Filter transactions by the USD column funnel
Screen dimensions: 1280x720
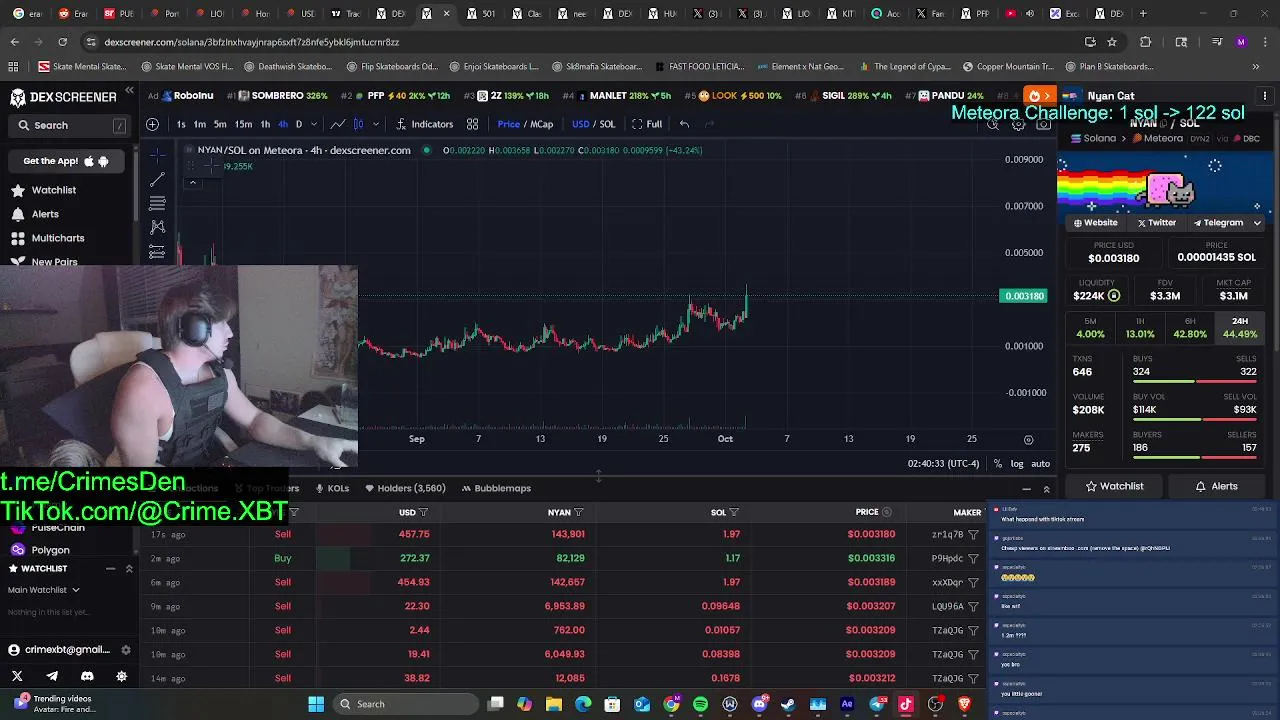423,512
